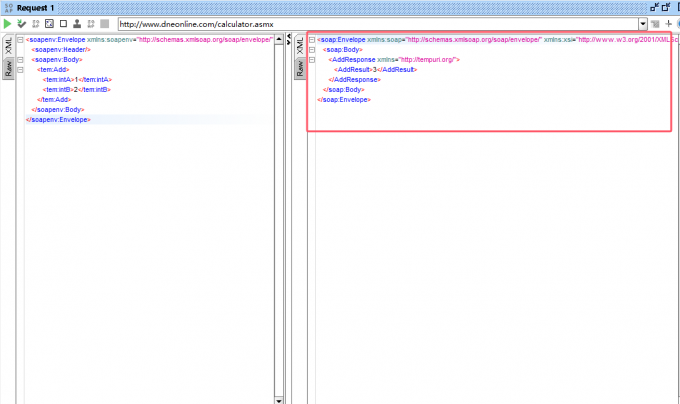Viewport: 680px width, 404px height.
Task: Create an empty request
Action: (63, 24)
